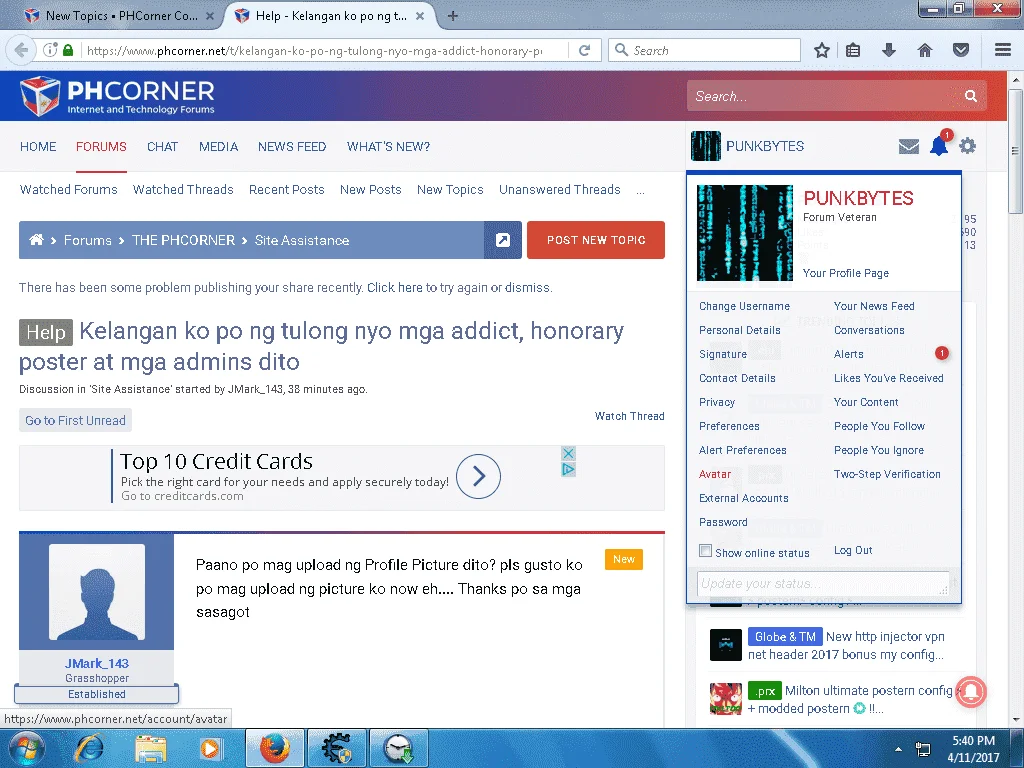Open Windows Explorer from taskbar

[x=151, y=748]
